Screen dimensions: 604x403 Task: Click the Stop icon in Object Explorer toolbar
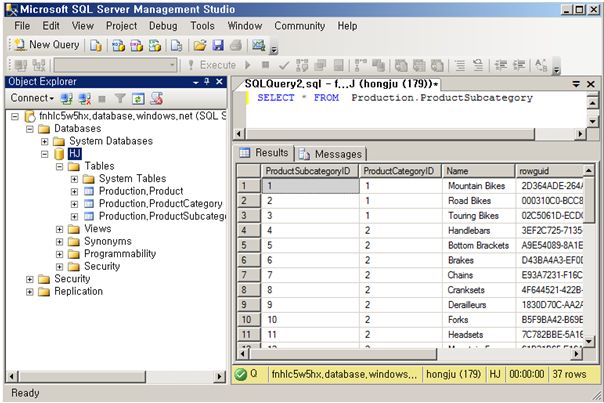[x=102, y=99]
